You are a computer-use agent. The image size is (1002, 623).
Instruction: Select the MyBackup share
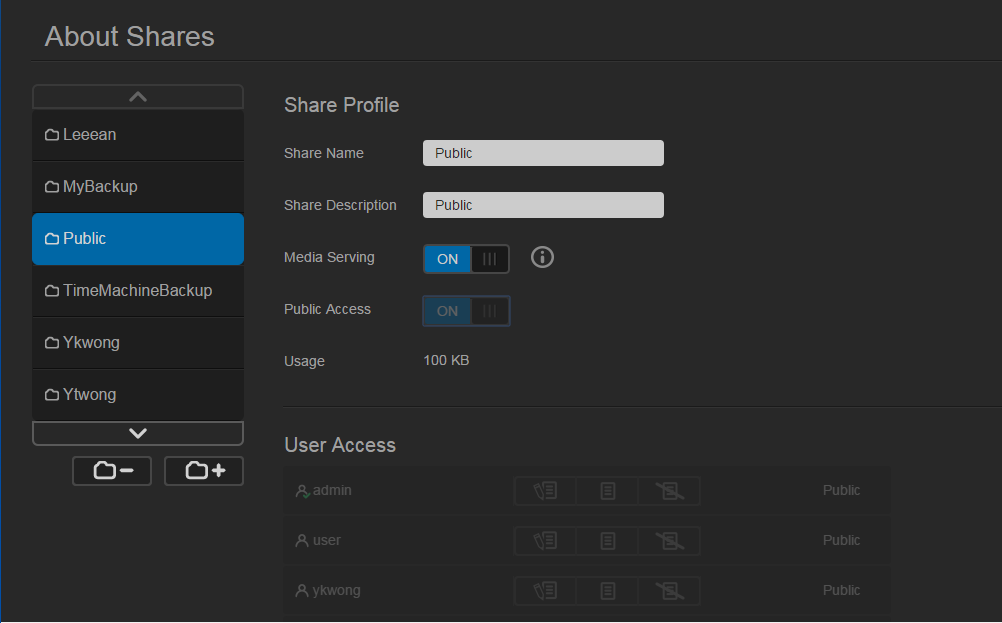pyautogui.click(x=138, y=187)
